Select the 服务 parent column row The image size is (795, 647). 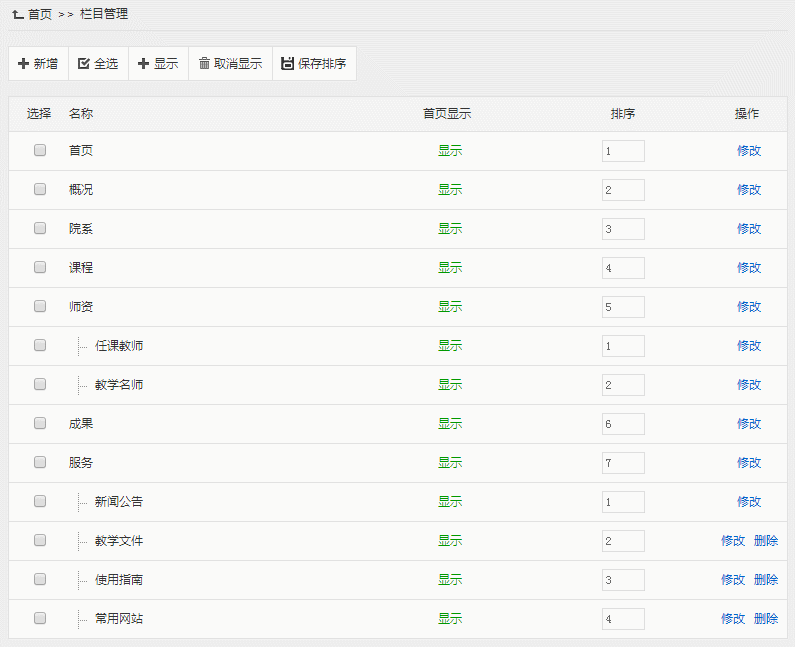point(81,463)
